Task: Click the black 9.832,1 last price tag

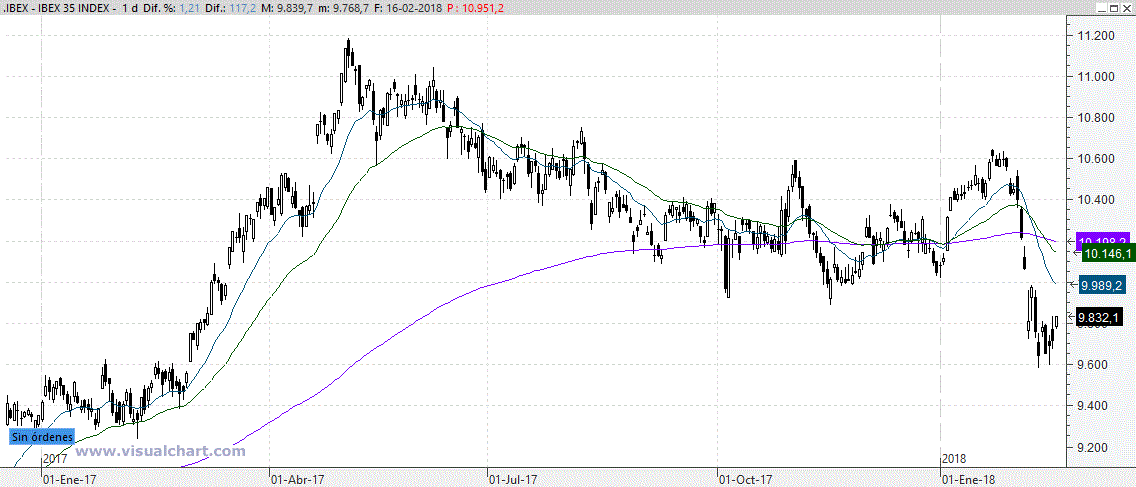Action: tap(1100, 317)
